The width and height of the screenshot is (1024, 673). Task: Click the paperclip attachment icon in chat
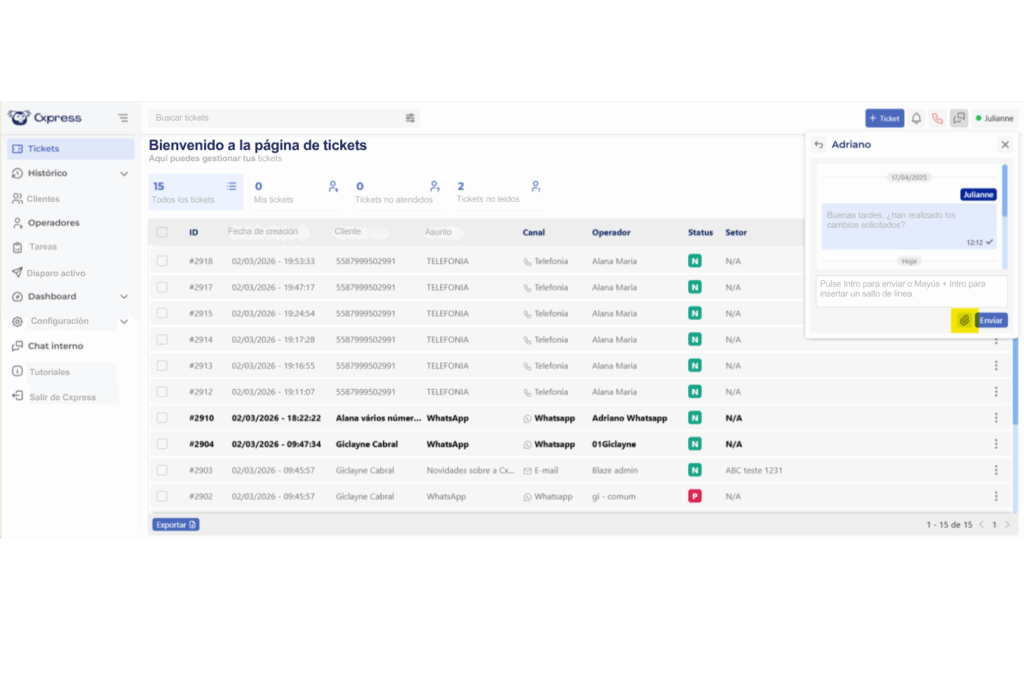tap(964, 320)
